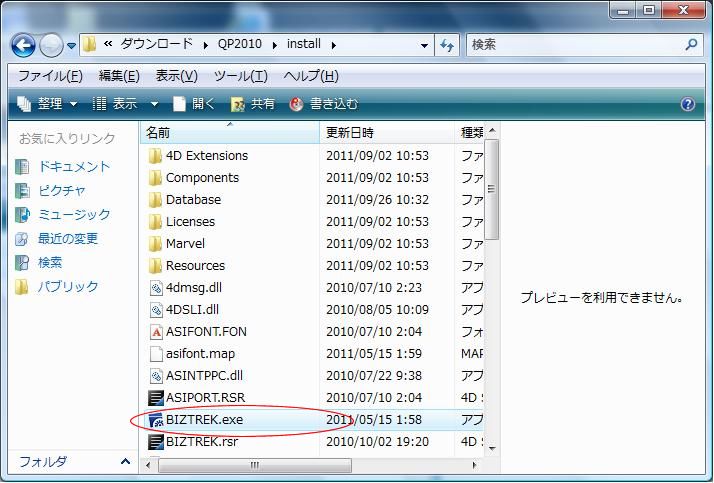Click the 書き込む burn toolbar button
The width and height of the screenshot is (714, 483).
coord(324,104)
